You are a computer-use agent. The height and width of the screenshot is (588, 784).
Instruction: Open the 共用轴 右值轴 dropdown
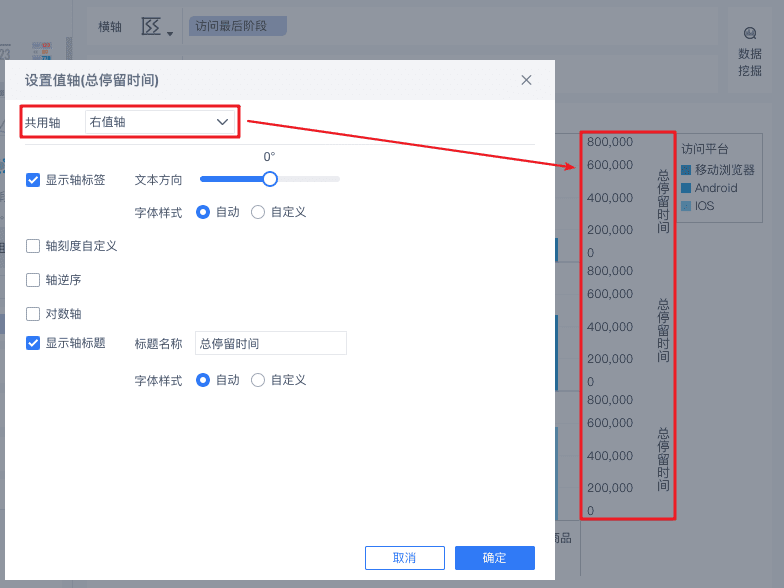160,122
